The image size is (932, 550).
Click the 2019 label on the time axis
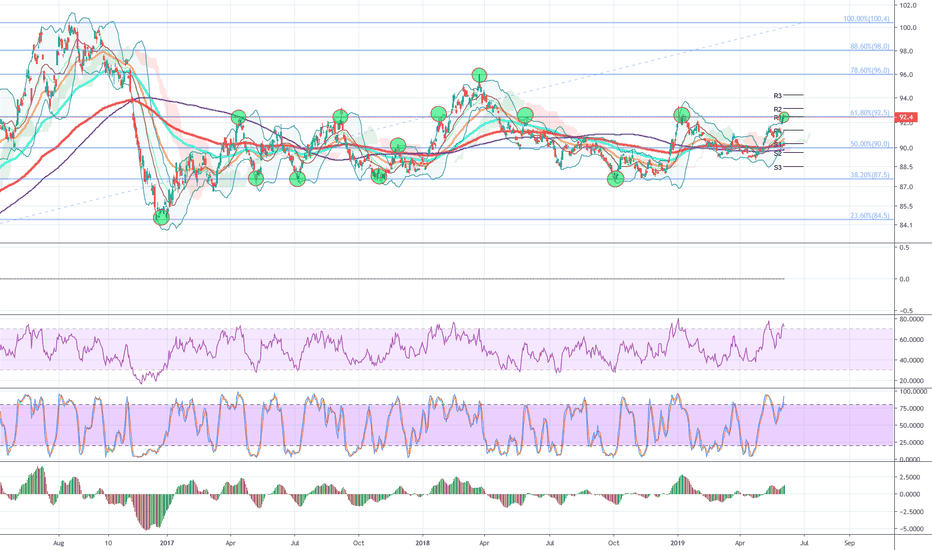click(x=677, y=543)
